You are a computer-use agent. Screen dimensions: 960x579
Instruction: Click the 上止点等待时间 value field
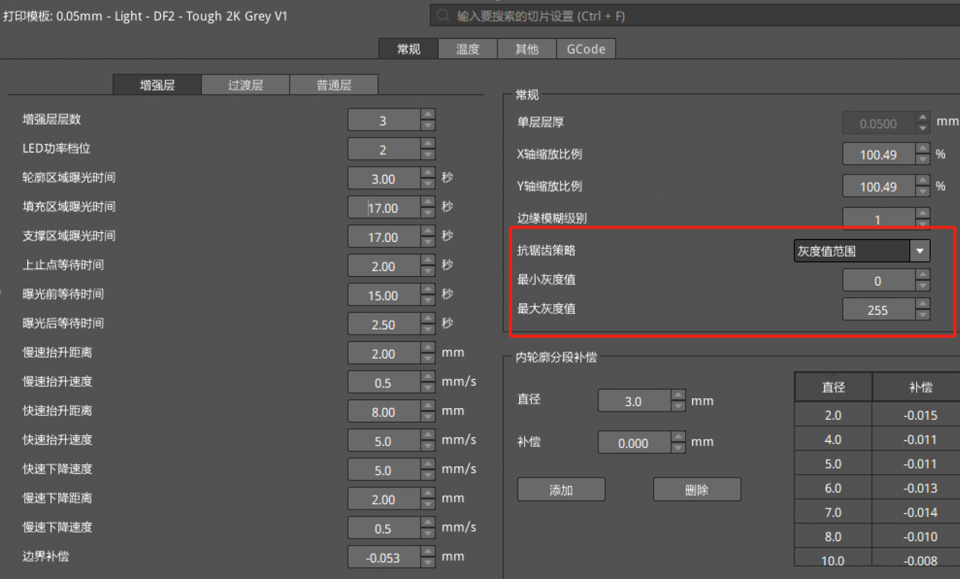pyautogui.click(x=384, y=266)
